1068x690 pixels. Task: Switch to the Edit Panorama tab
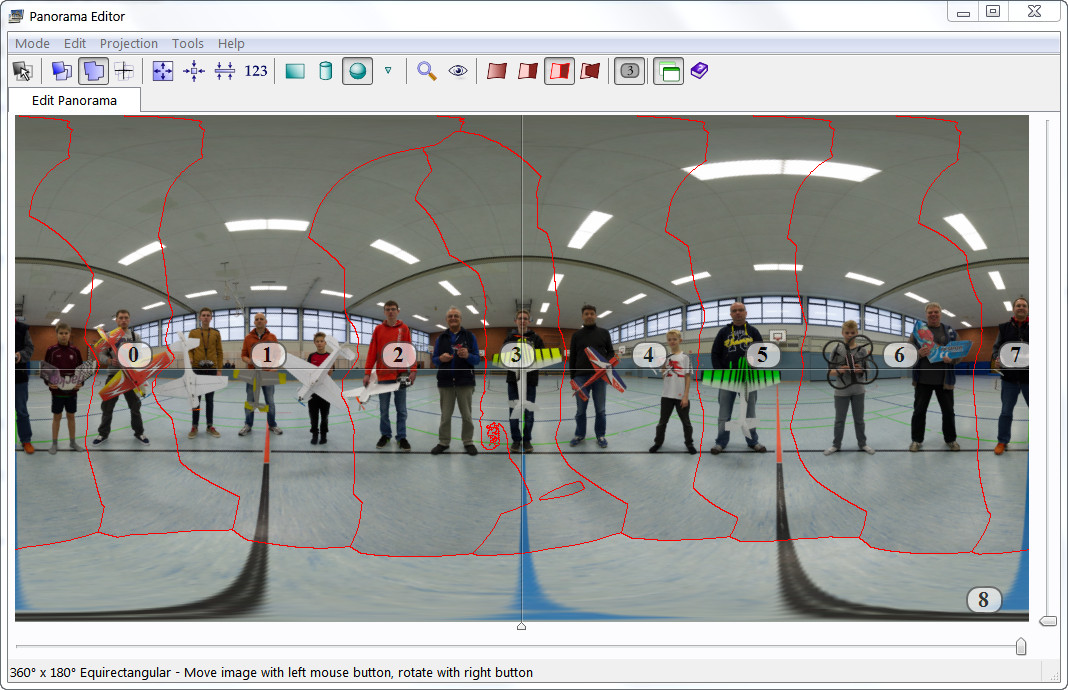[74, 100]
